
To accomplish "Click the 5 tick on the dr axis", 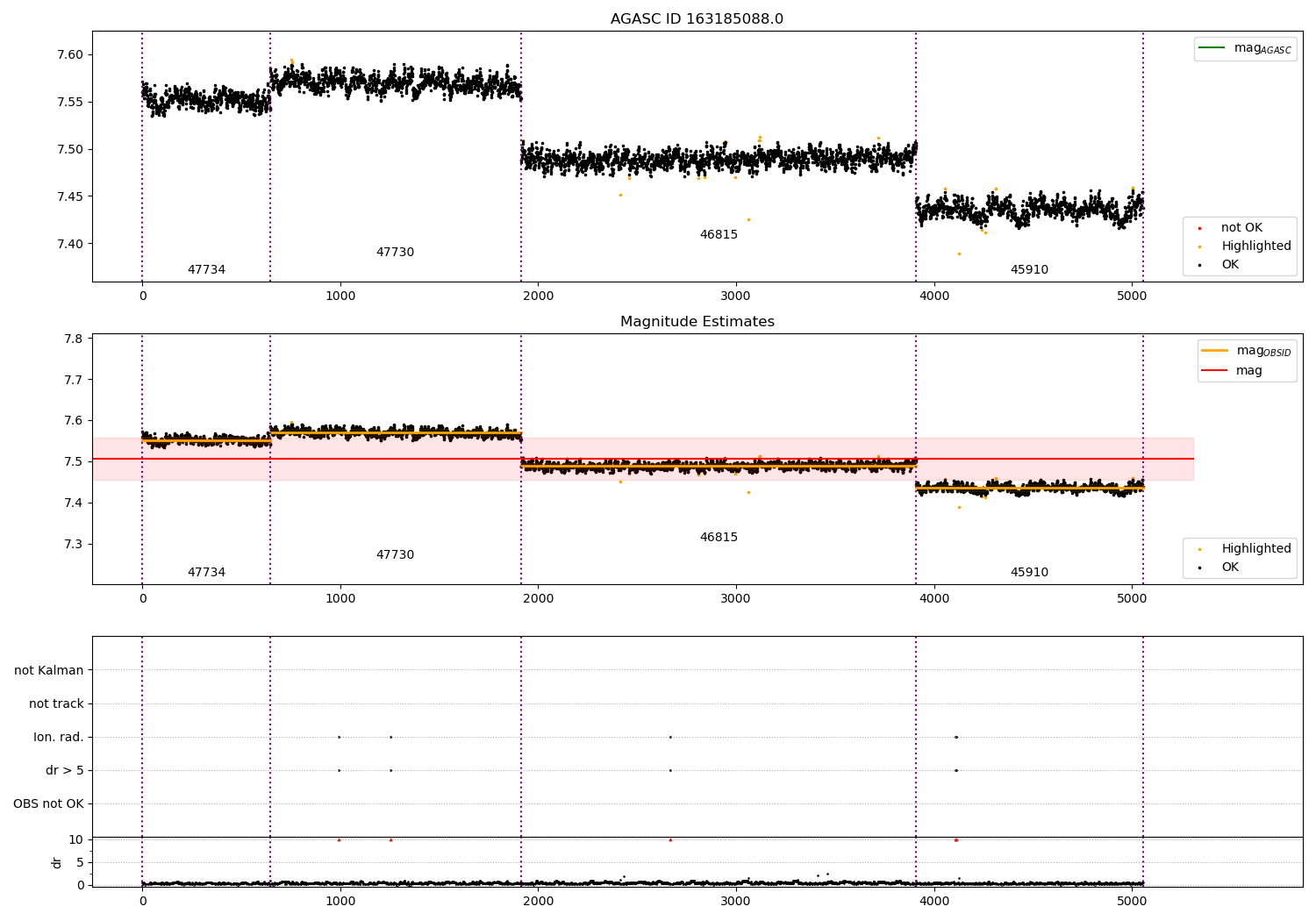I will 80,862.
